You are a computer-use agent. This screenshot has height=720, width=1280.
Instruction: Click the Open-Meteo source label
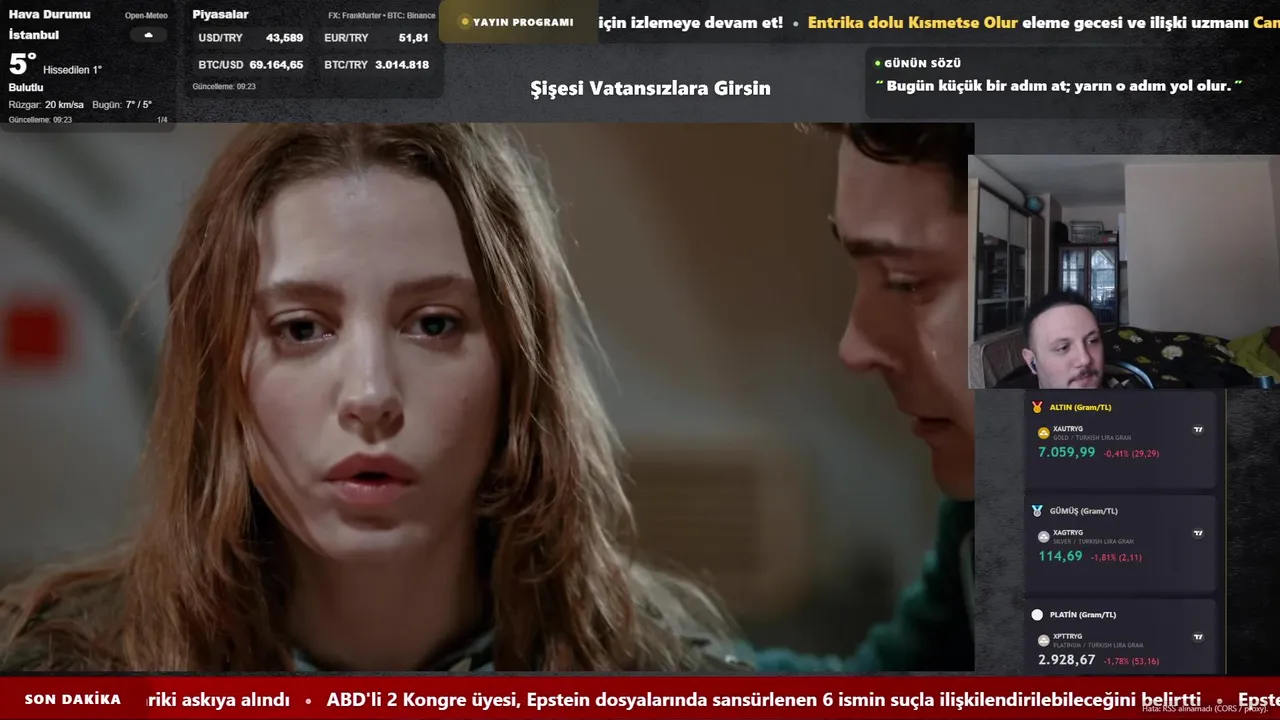point(146,16)
